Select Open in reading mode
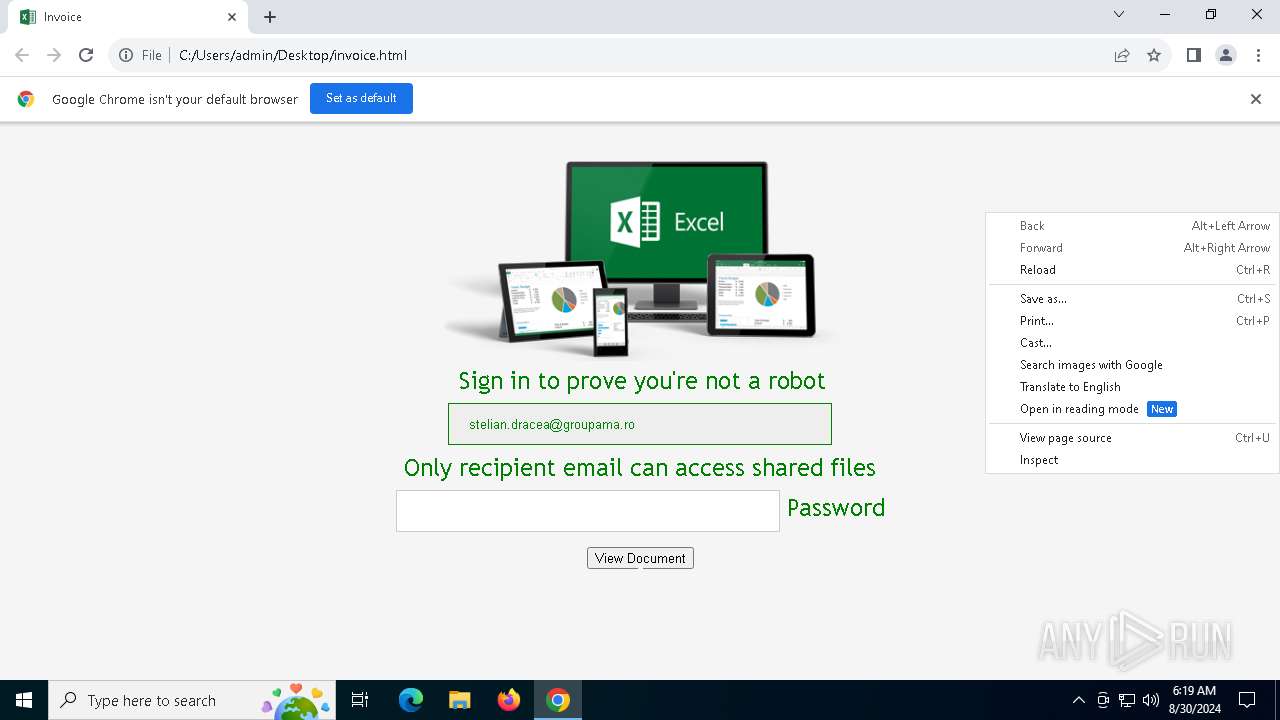Viewport: 1280px width, 720px height. click(1132, 409)
